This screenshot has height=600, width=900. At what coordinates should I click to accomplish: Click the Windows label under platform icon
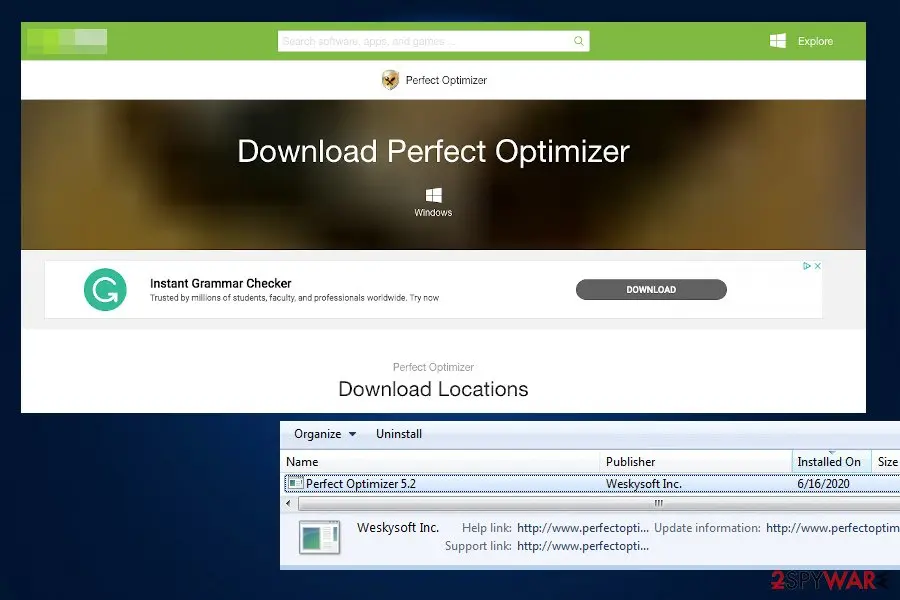coord(433,212)
